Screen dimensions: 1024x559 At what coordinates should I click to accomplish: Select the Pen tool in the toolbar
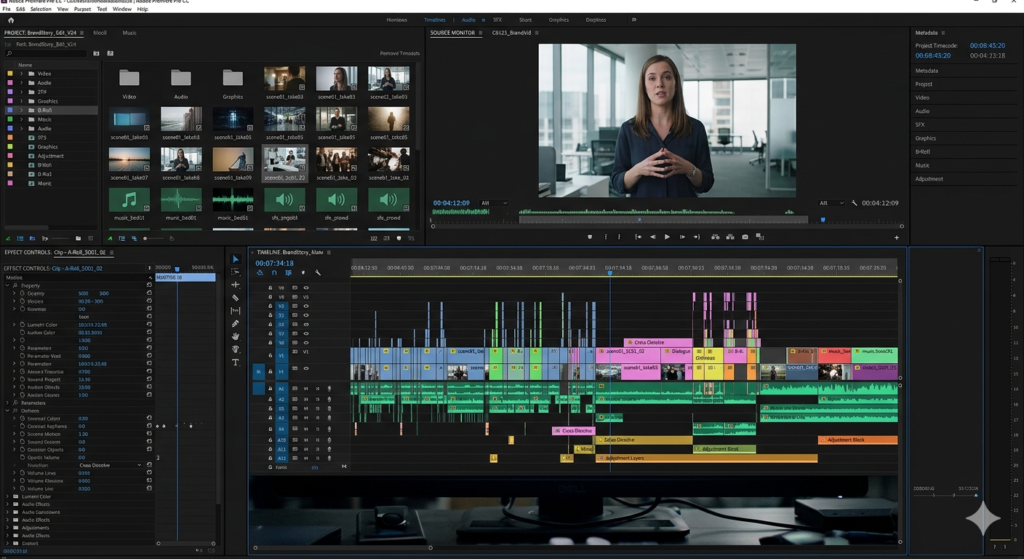point(236,323)
